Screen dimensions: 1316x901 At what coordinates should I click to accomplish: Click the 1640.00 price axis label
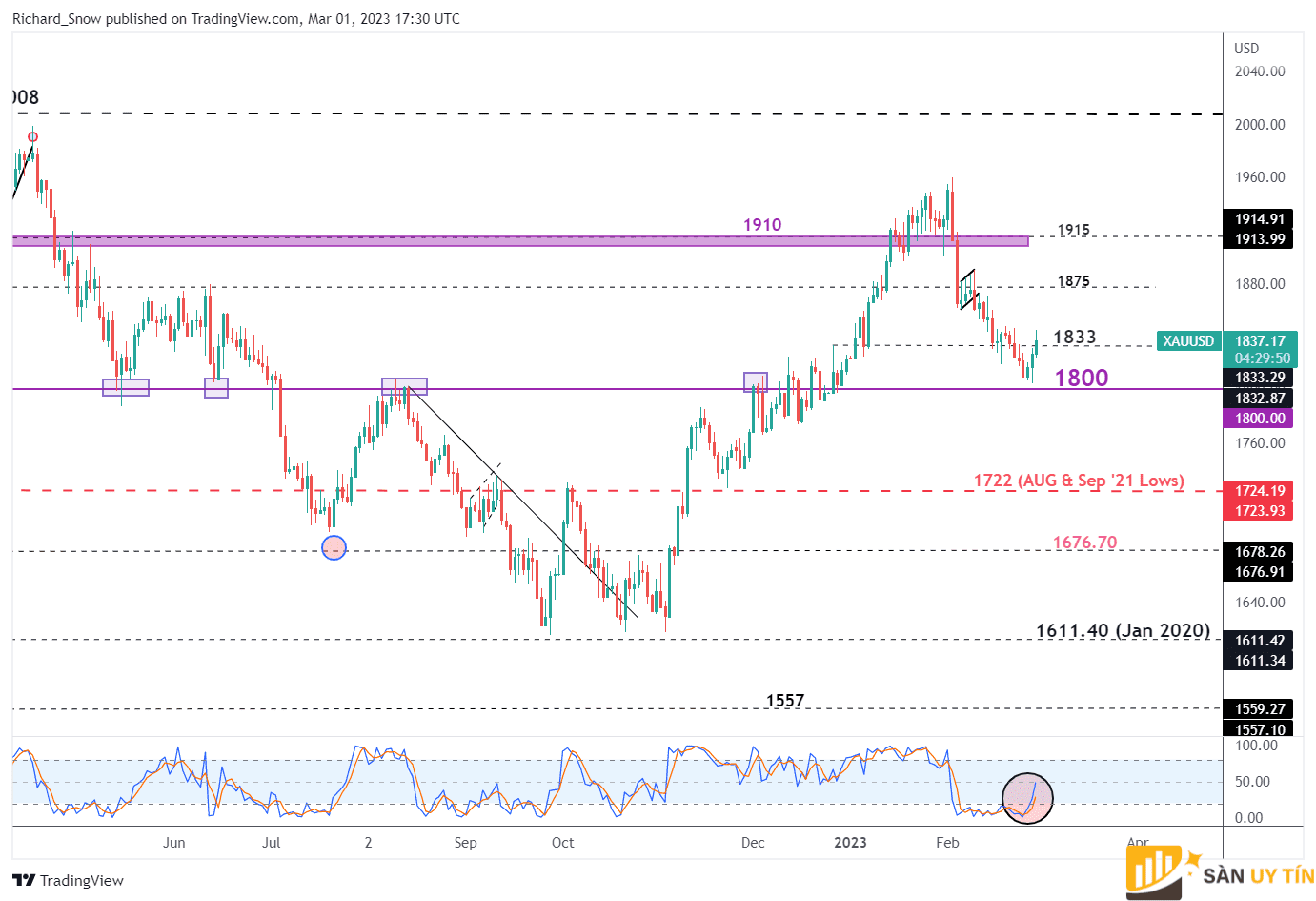click(1260, 603)
